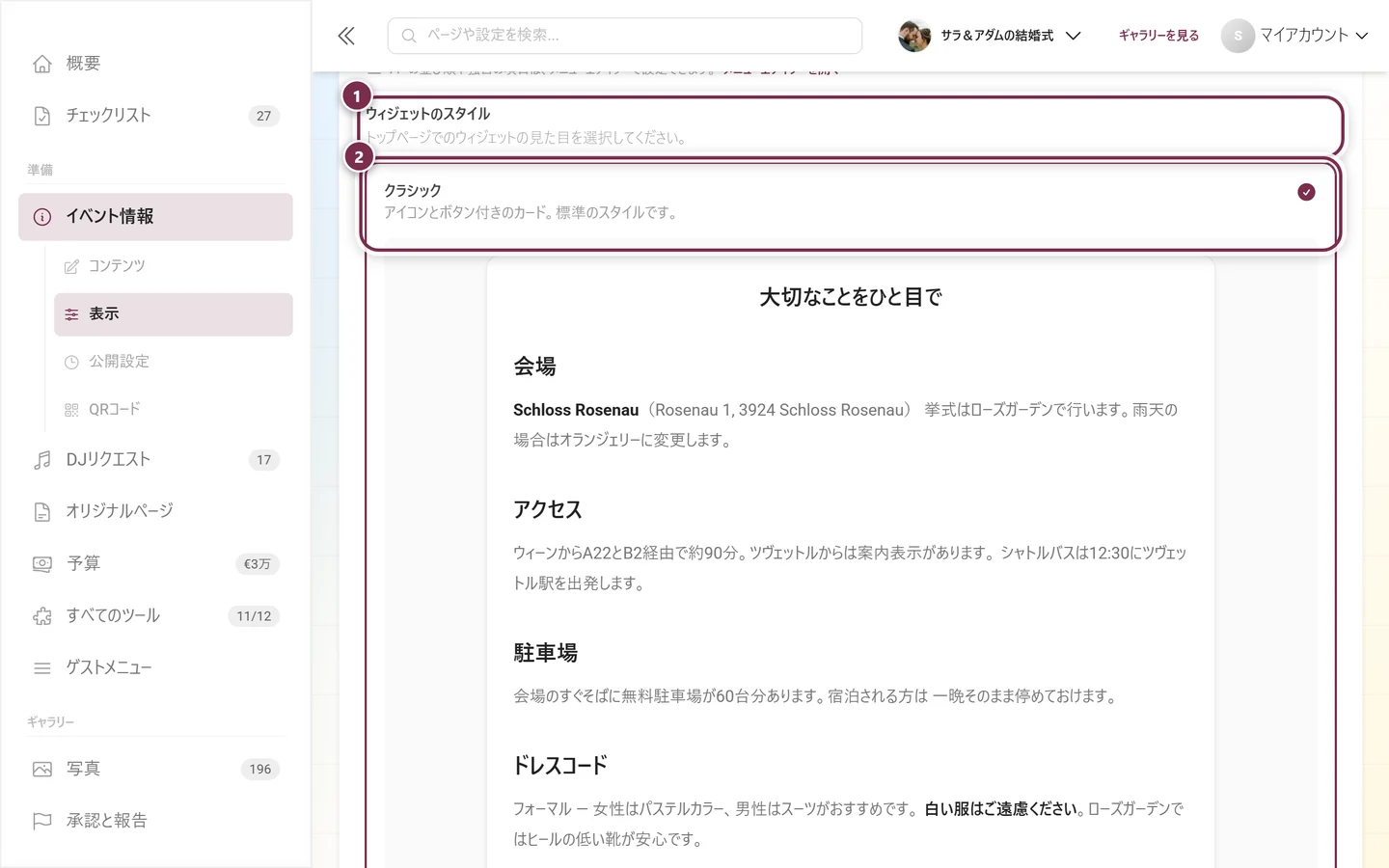Click the 表示 sliders icon

(x=71, y=314)
